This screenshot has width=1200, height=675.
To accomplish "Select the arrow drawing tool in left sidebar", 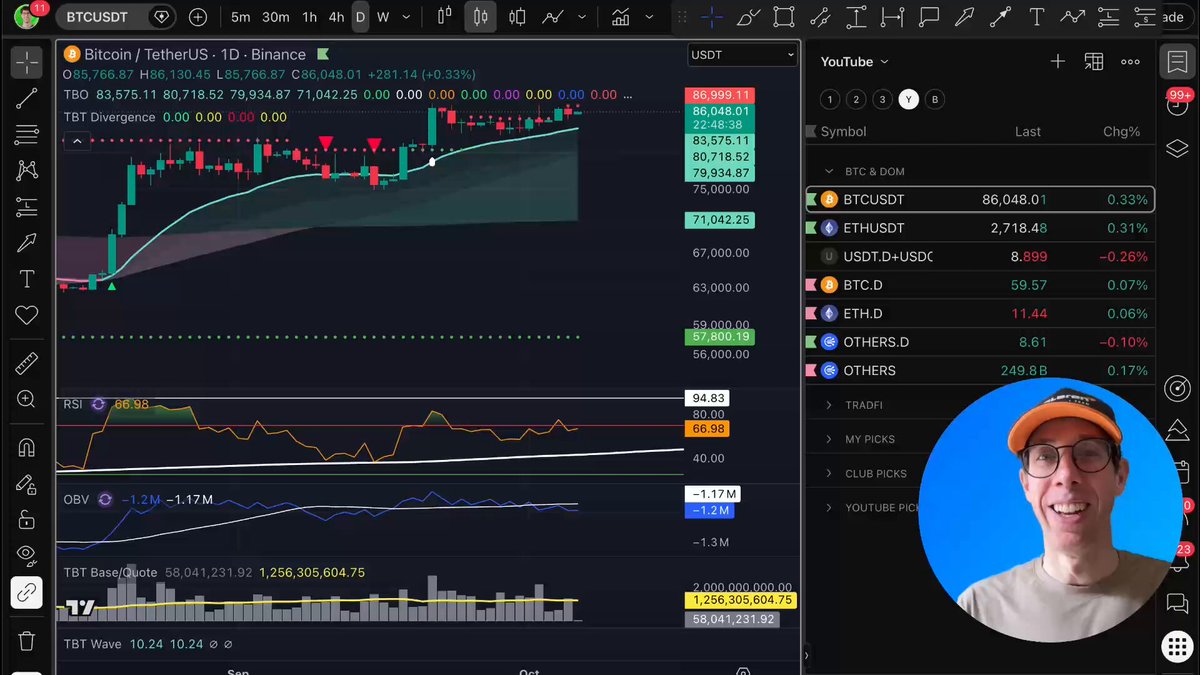I will click(27, 243).
